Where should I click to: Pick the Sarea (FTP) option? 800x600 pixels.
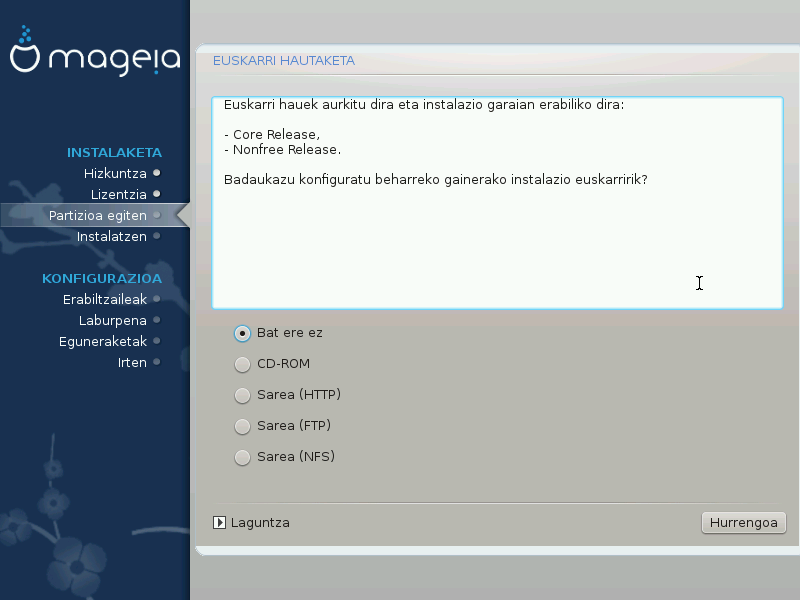coord(242,426)
